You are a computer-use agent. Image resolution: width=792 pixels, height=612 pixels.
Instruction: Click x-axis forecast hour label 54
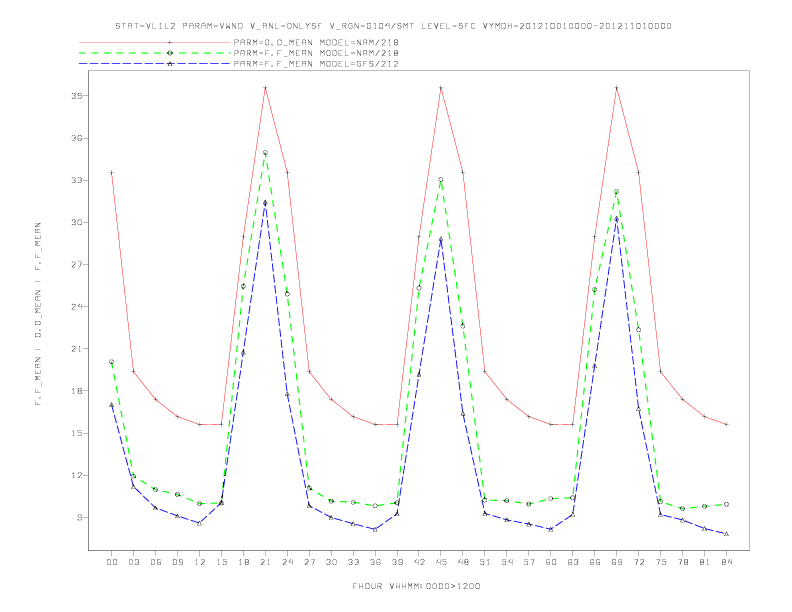click(507, 562)
